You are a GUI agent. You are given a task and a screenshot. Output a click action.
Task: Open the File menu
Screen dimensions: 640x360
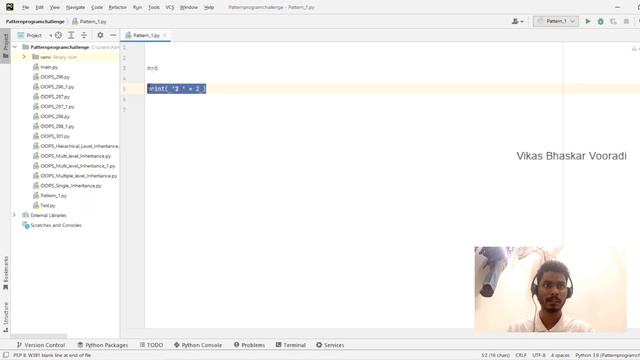25,7
